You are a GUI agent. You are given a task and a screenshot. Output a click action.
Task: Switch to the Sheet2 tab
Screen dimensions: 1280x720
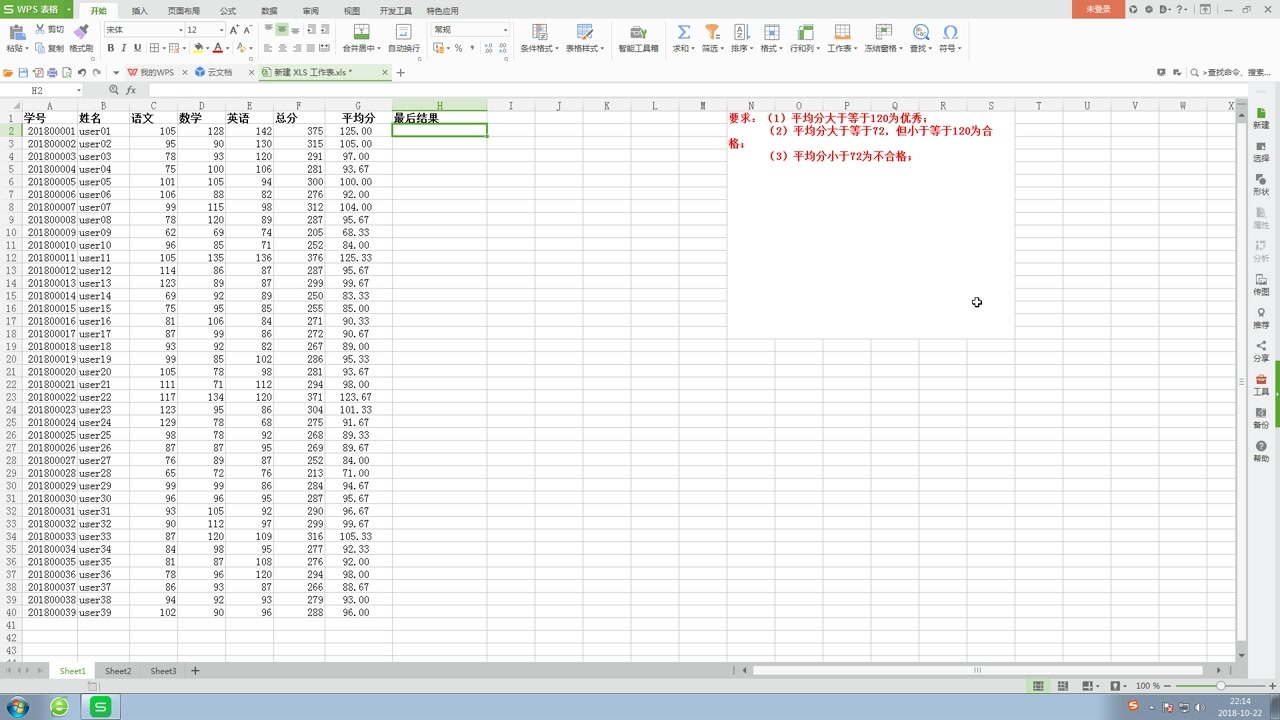point(118,671)
